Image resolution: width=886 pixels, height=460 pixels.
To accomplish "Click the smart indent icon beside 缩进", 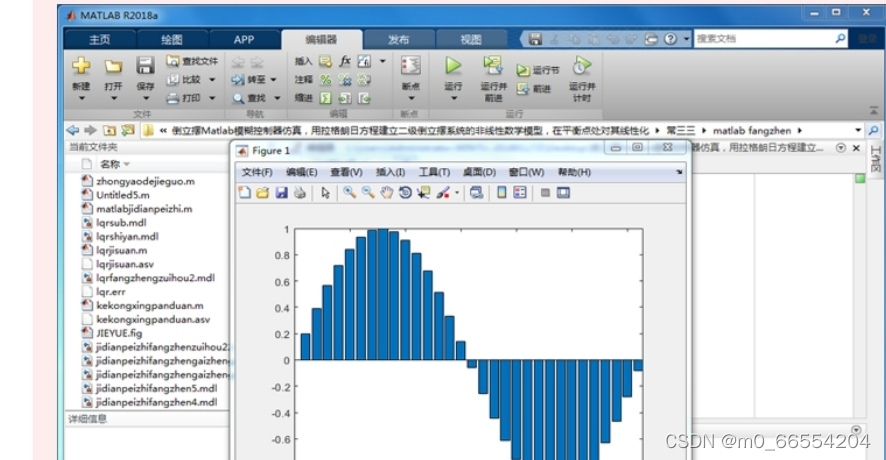I will [x=326, y=98].
